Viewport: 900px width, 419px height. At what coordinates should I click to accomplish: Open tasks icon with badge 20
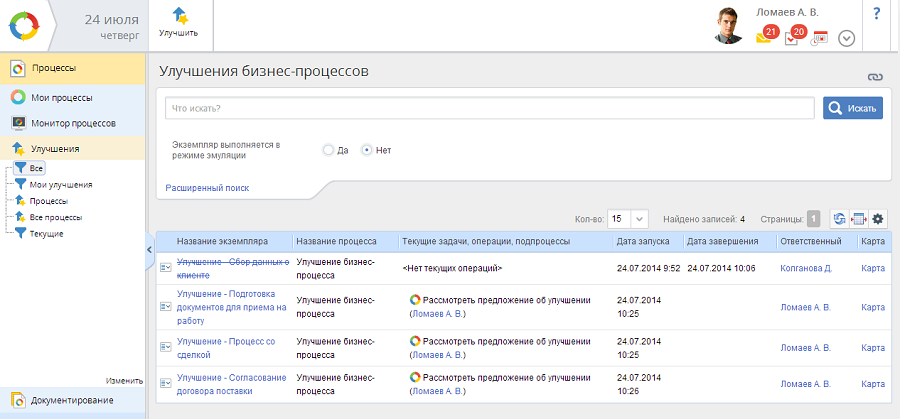tap(792, 38)
